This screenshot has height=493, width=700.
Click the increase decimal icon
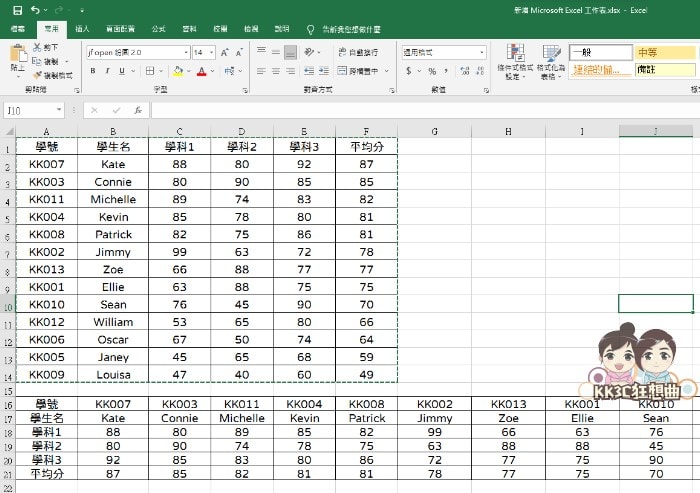(465, 71)
